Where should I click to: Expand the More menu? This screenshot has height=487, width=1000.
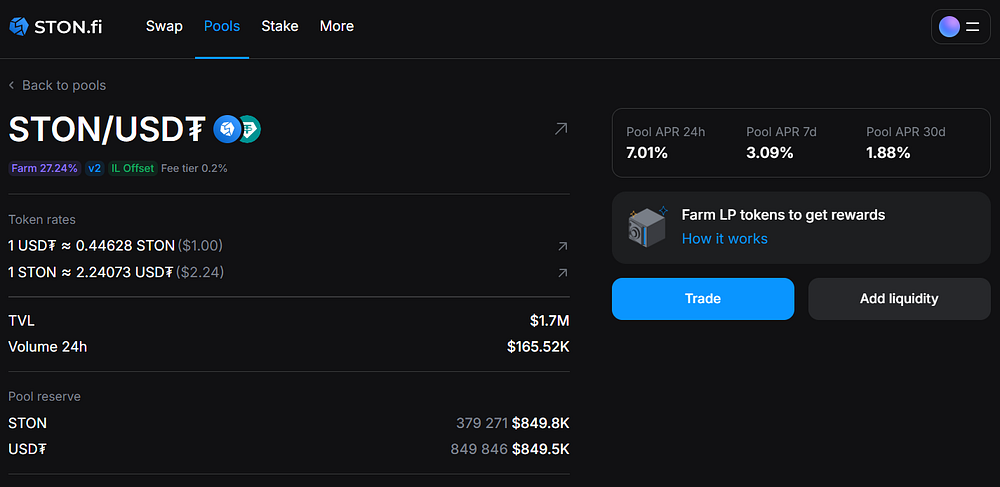(337, 26)
